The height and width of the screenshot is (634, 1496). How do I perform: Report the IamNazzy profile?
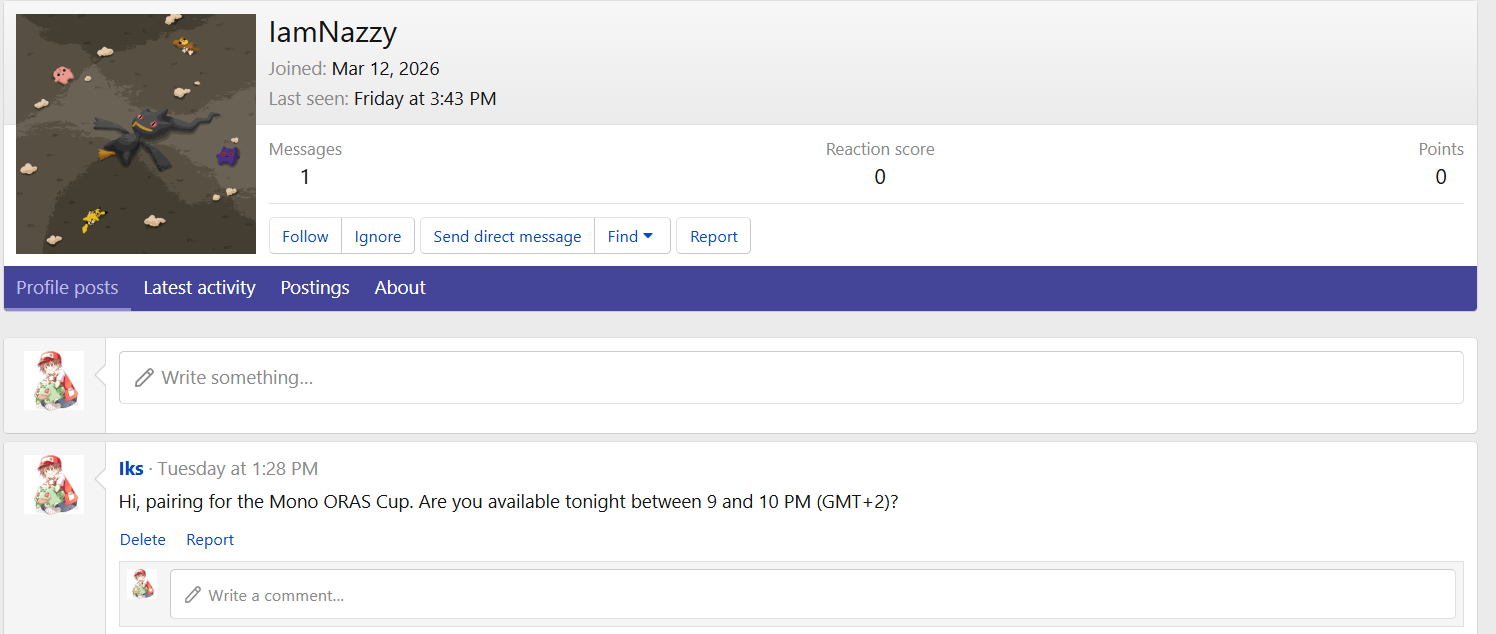click(713, 236)
